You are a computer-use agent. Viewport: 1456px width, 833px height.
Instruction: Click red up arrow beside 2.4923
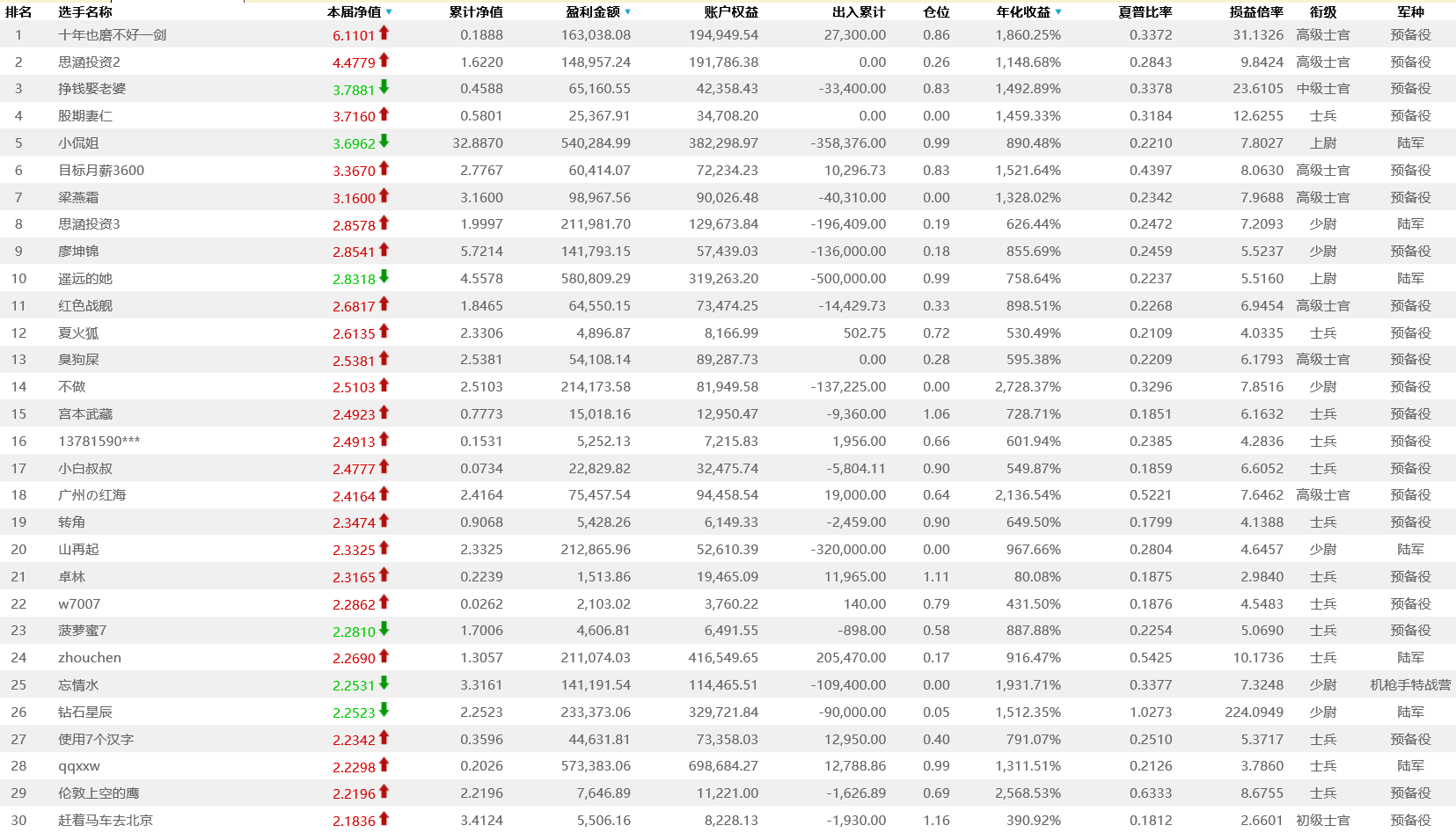pyautogui.click(x=384, y=413)
